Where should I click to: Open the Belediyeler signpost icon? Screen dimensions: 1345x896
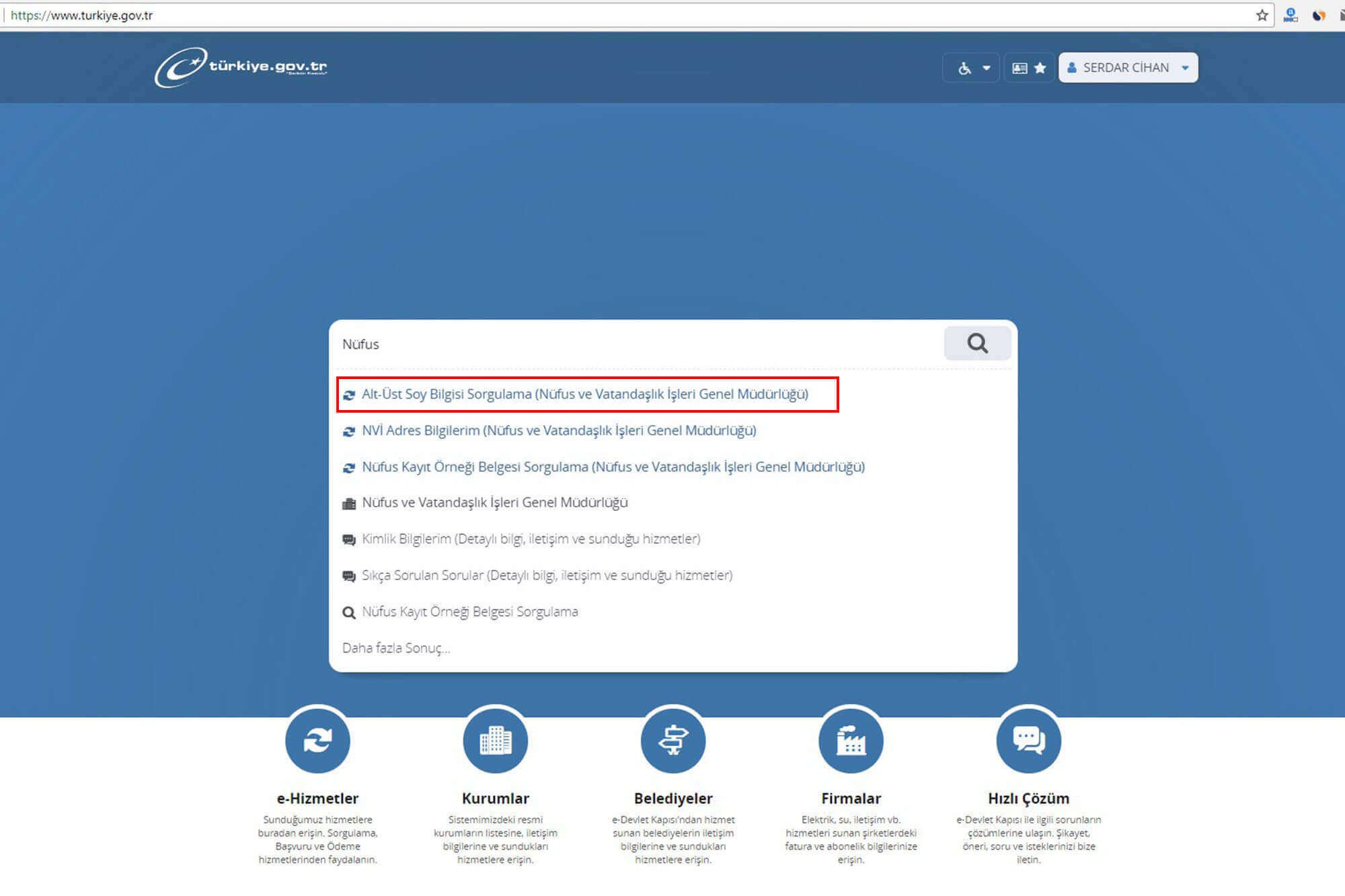pos(673,740)
